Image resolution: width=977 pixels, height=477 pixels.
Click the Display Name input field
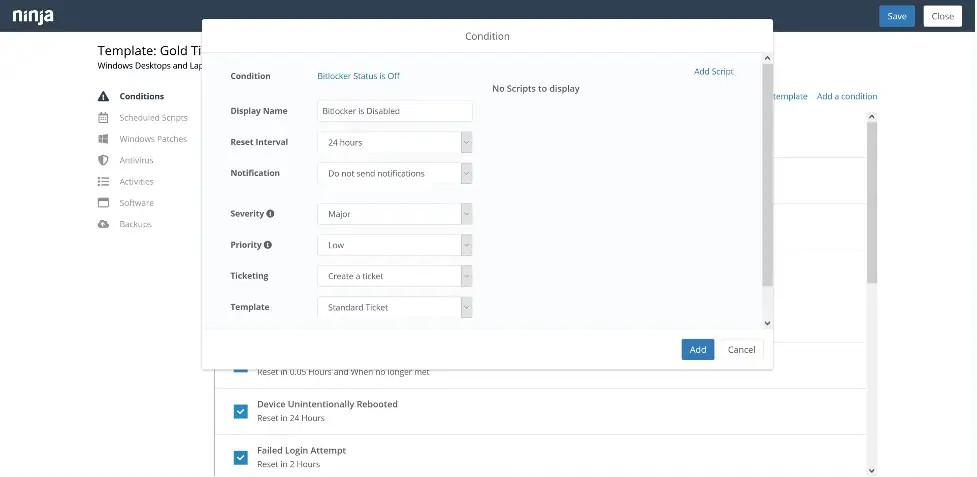point(394,111)
